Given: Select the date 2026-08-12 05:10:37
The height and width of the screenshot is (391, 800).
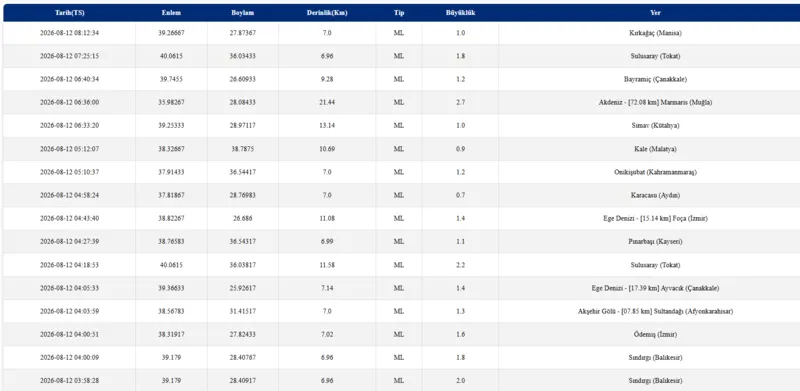Looking at the screenshot, I should tap(69, 172).
